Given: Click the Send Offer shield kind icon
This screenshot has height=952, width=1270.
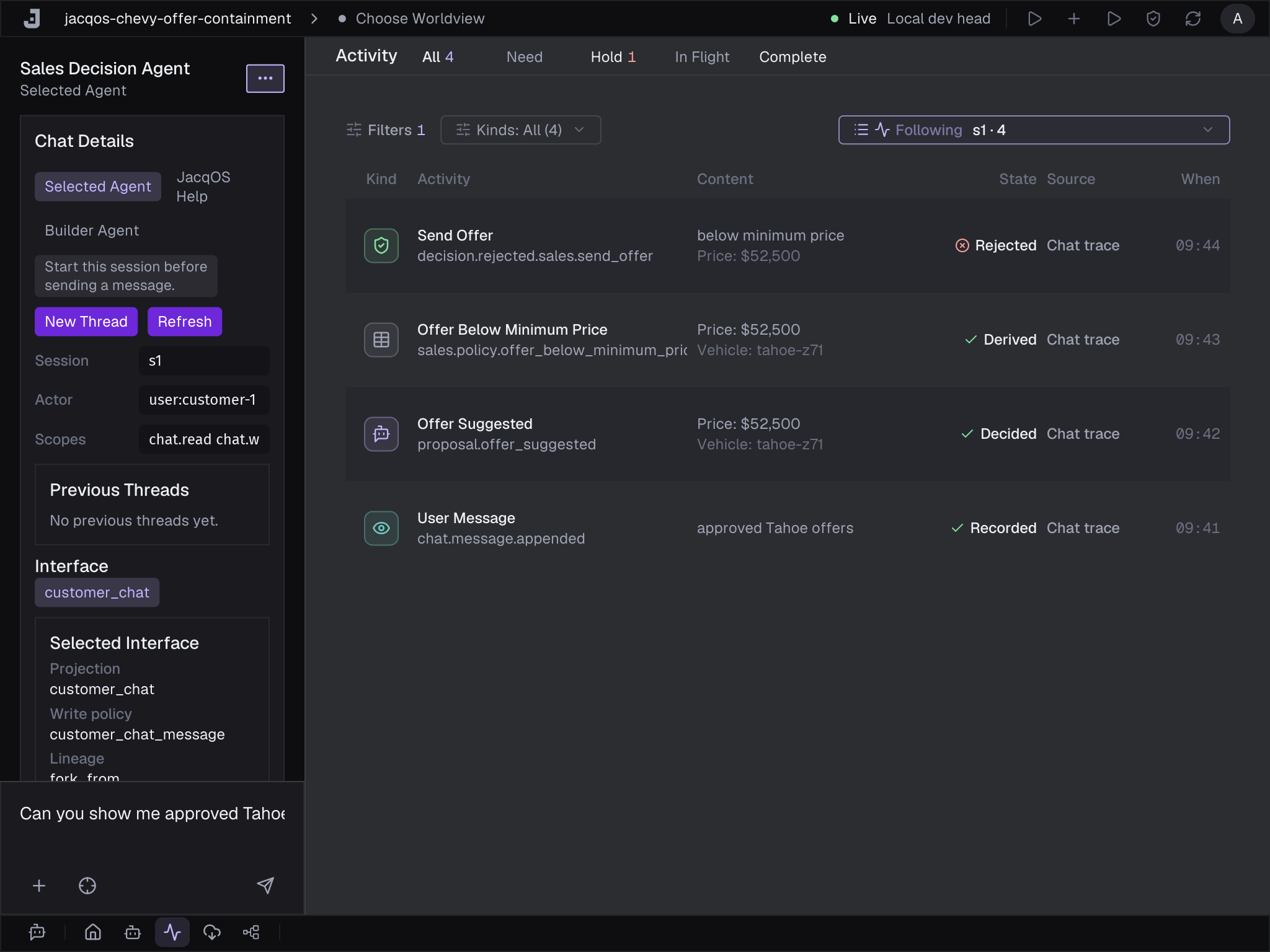Looking at the screenshot, I should (x=381, y=246).
